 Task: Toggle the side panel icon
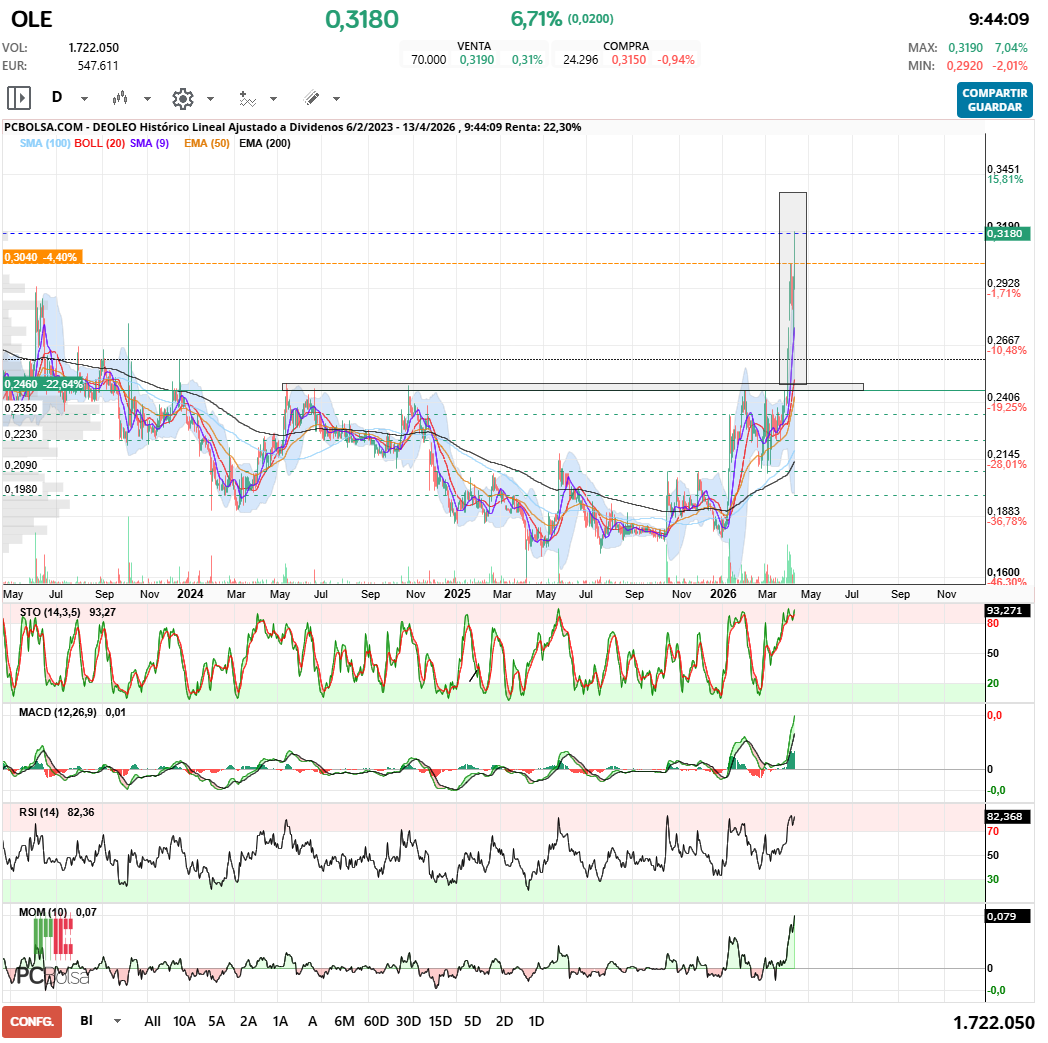pos(18,98)
